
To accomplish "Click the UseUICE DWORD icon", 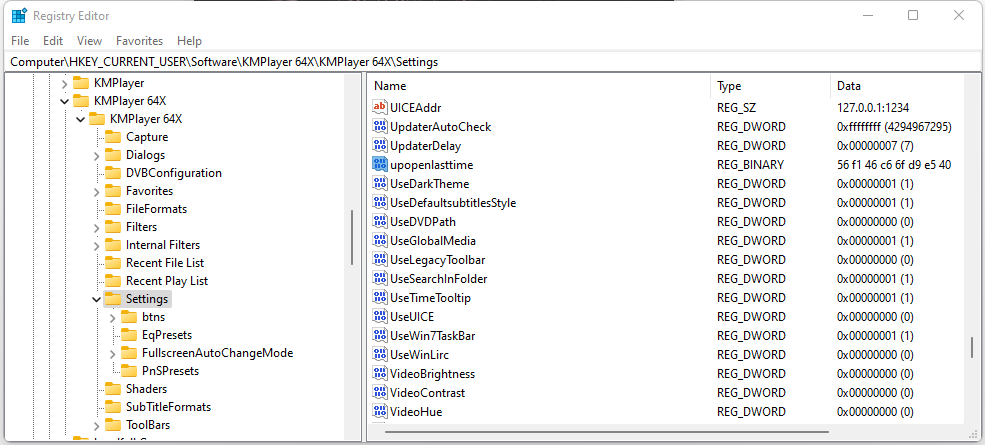I will coord(379,316).
